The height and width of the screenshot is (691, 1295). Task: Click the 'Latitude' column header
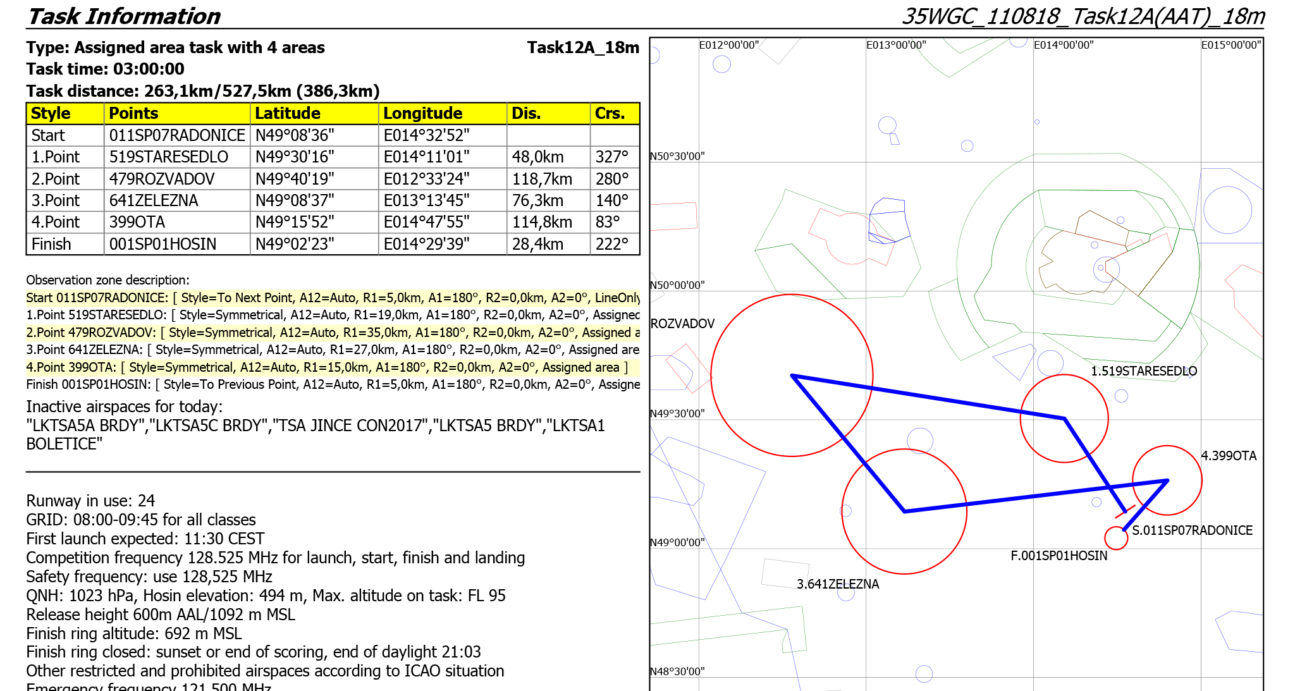287,113
